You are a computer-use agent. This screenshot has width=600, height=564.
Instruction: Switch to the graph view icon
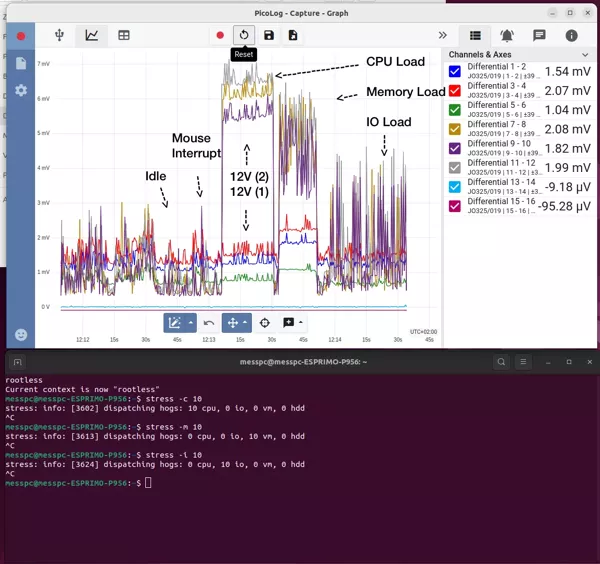click(x=91, y=35)
